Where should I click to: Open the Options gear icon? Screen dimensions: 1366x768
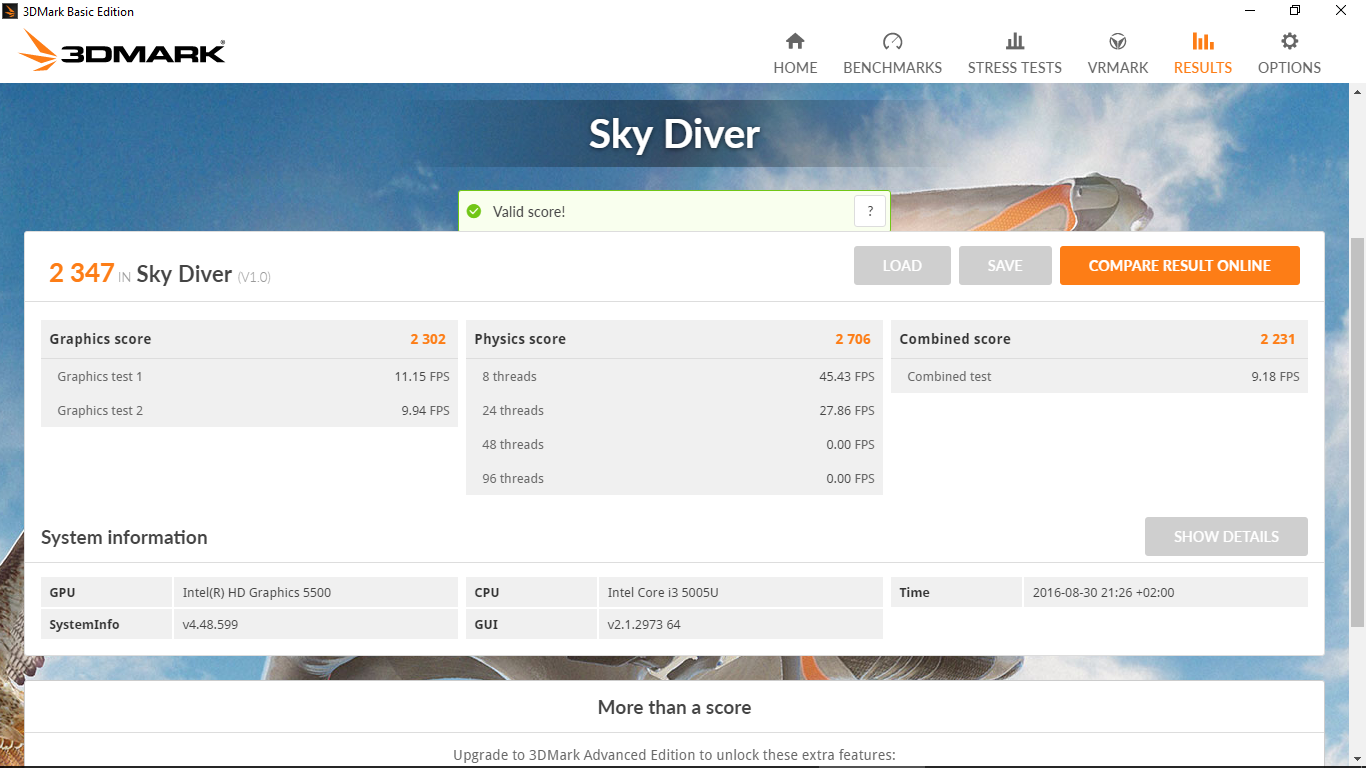pyautogui.click(x=1289, y=41)
